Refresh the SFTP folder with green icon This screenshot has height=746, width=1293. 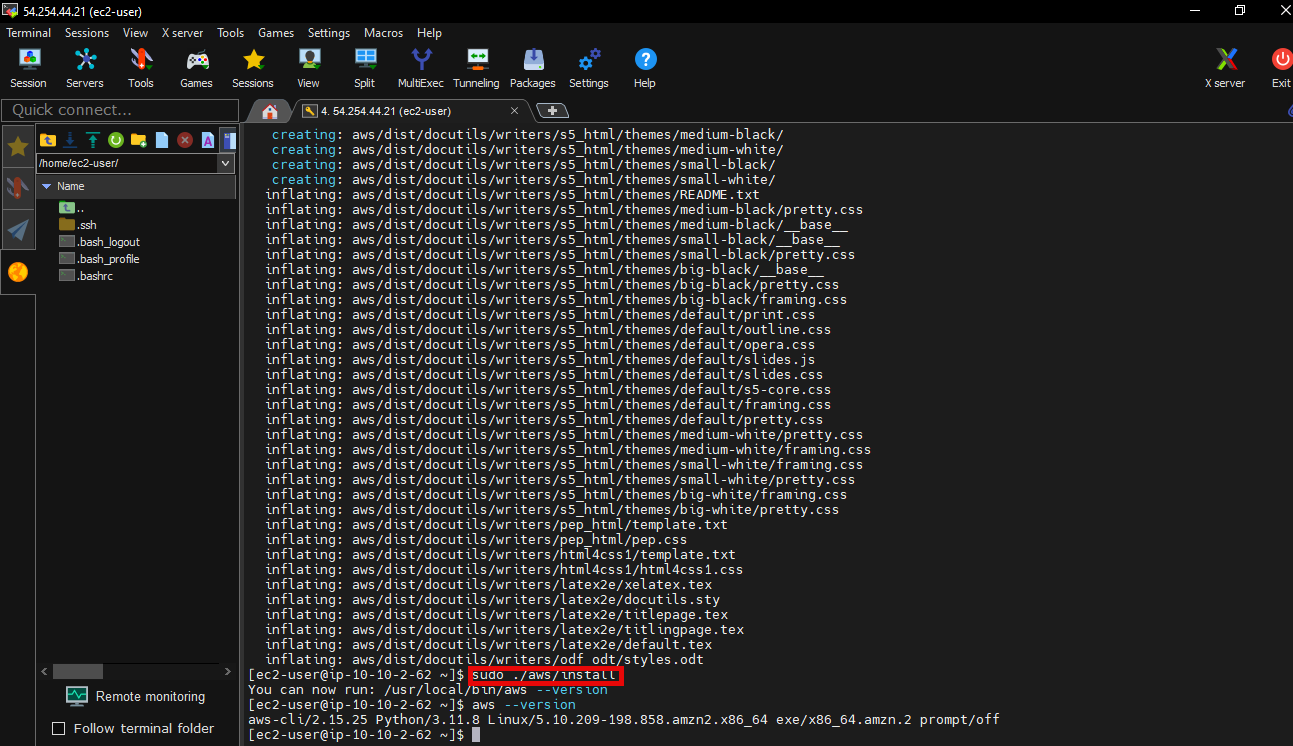(115, 140)
